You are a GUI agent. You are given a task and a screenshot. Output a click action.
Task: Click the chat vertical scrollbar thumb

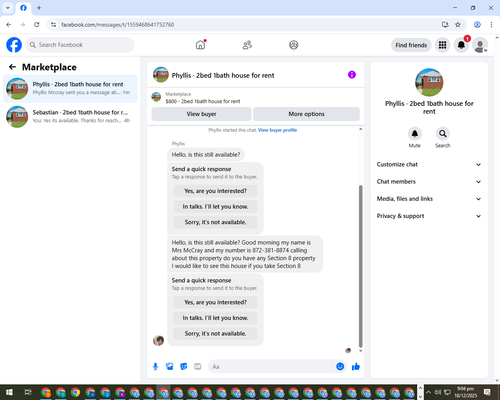click(x=360, y=267)
